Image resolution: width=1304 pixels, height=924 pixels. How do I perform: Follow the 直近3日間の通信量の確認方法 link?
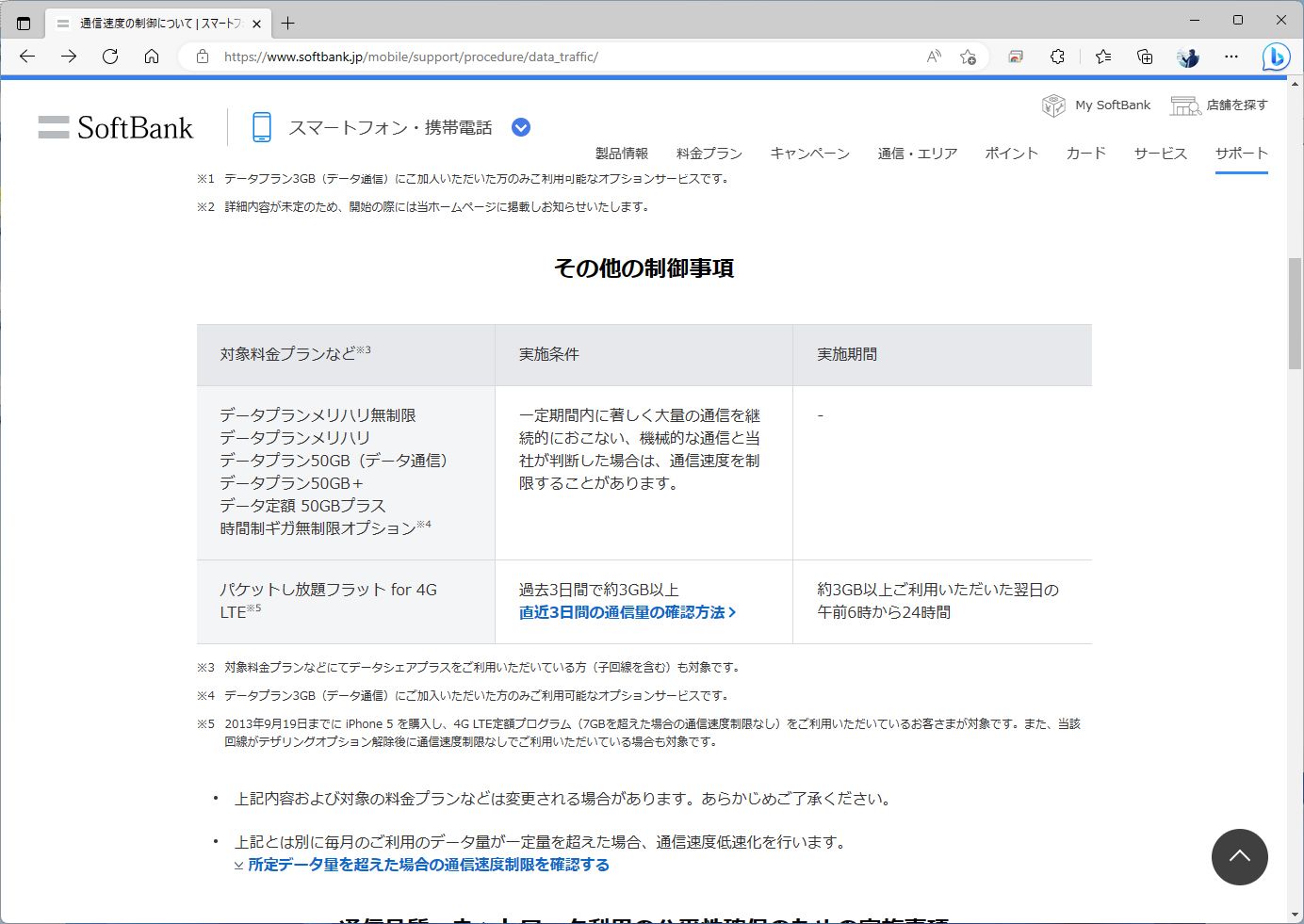[628, 612]
